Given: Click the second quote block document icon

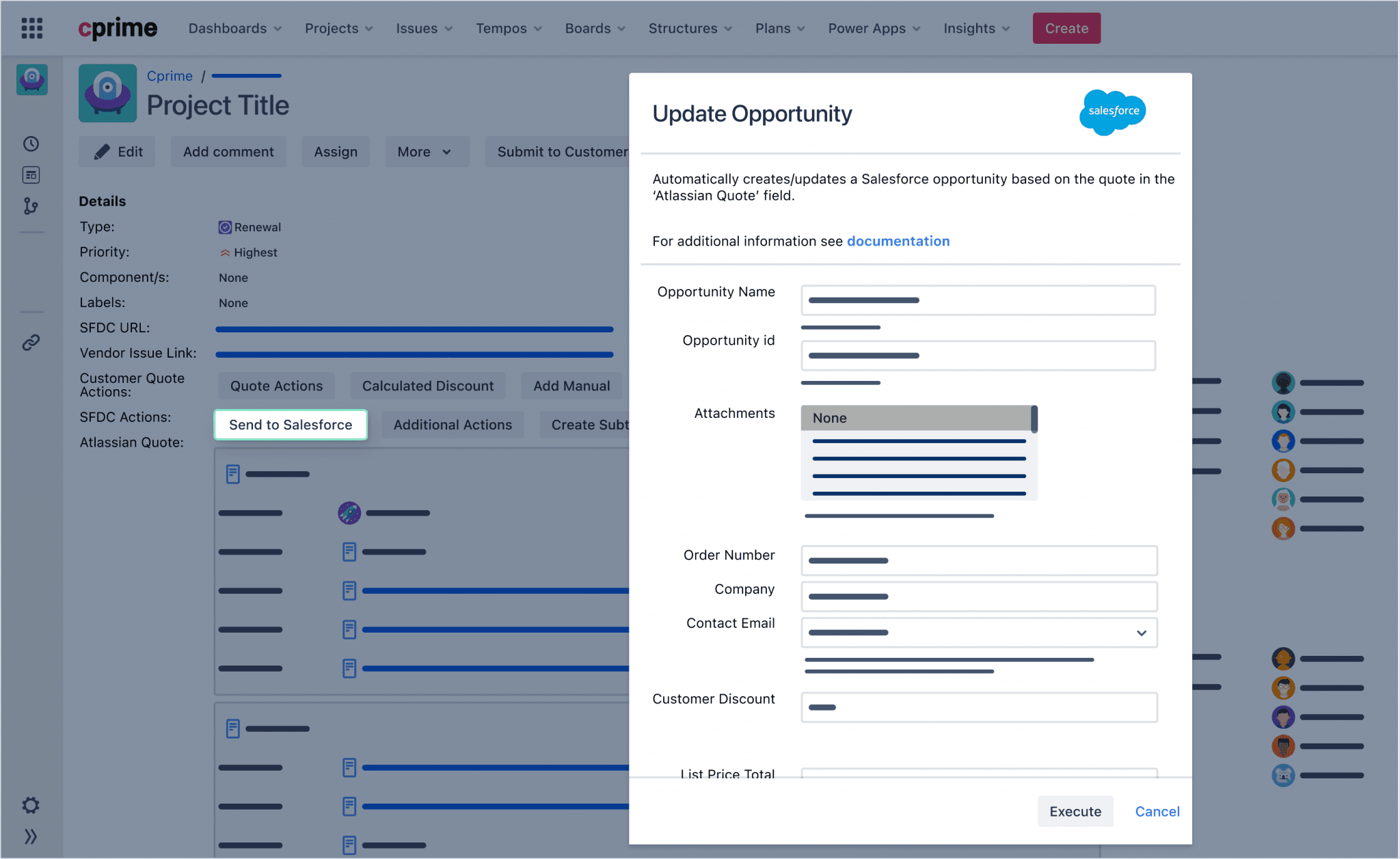Looking at the screenshot, I should coord(233,728).
